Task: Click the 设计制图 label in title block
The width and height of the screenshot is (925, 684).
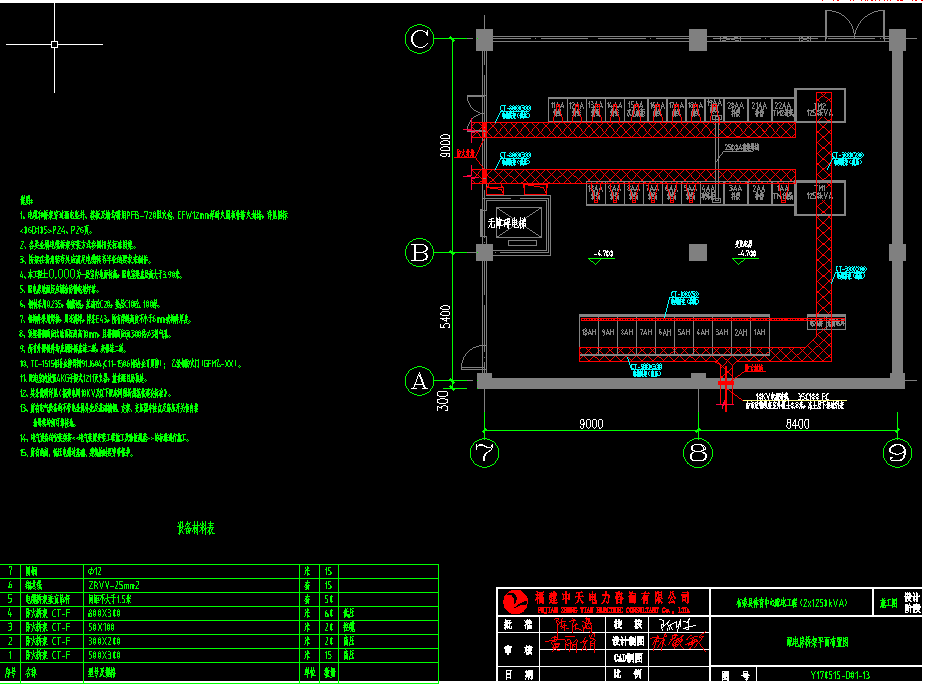Action: click(627, 642)
